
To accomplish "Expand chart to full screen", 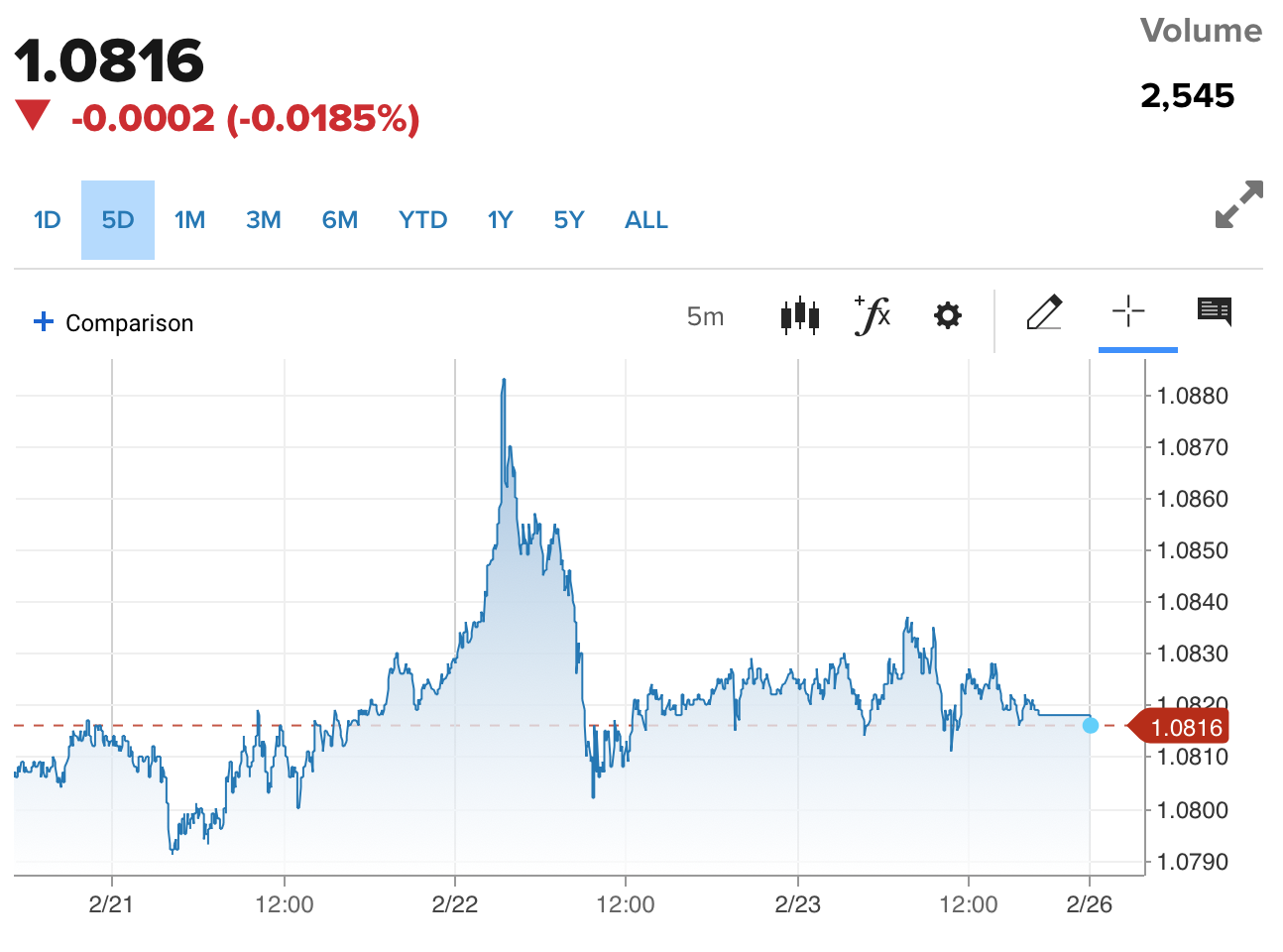I will point(1238,204).
